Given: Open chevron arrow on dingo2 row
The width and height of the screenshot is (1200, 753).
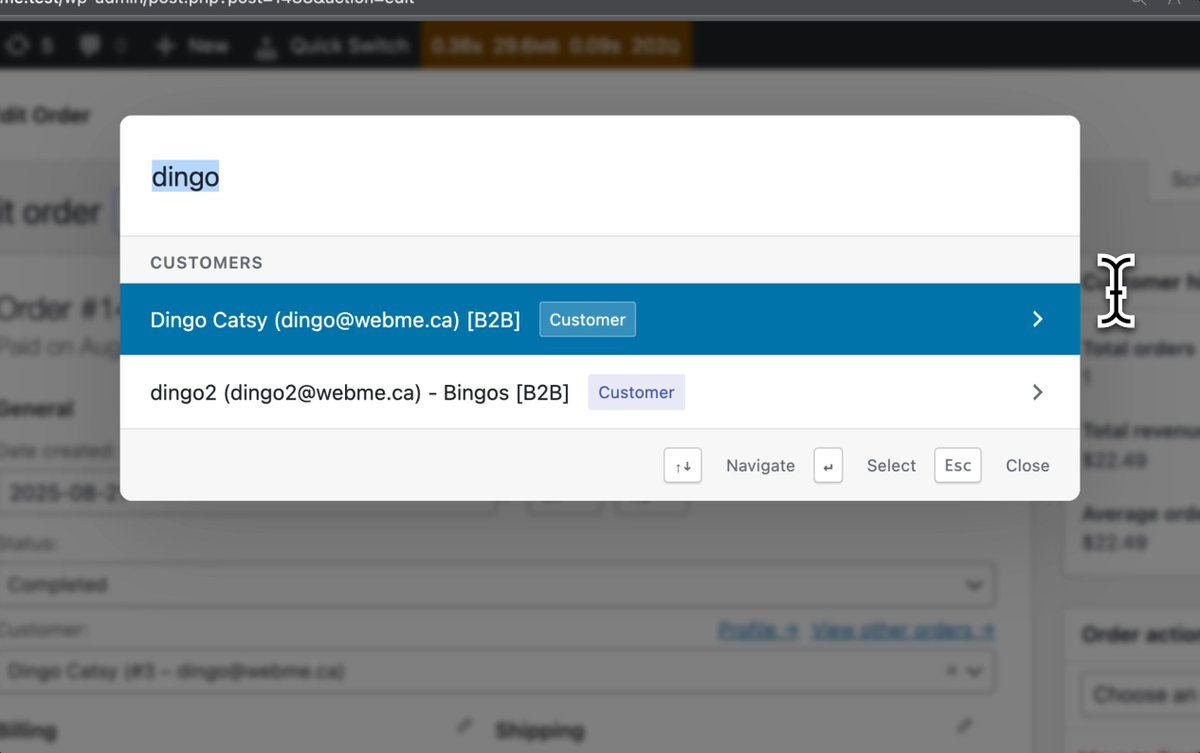Looking at the screenshot, I should [1037, 392].
